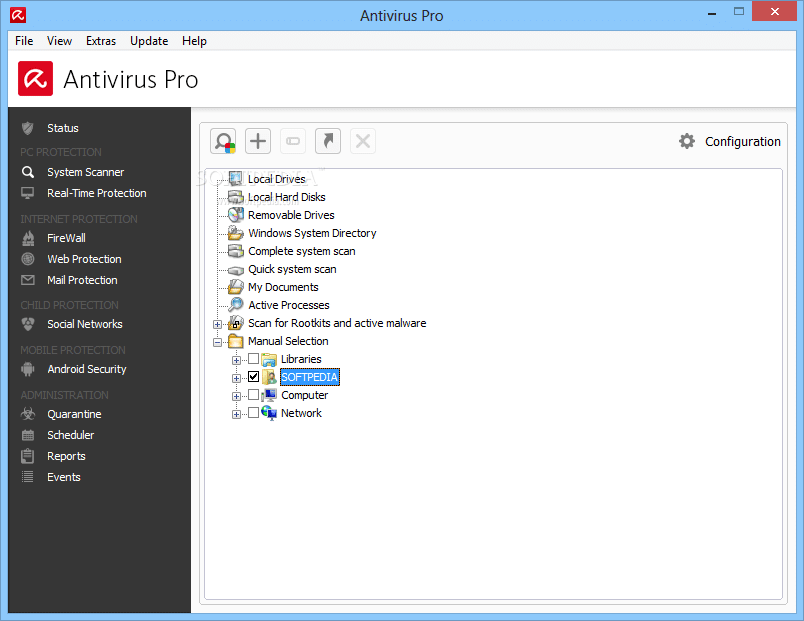Click the create desktop shortcut arrow icon

point(328,141)
